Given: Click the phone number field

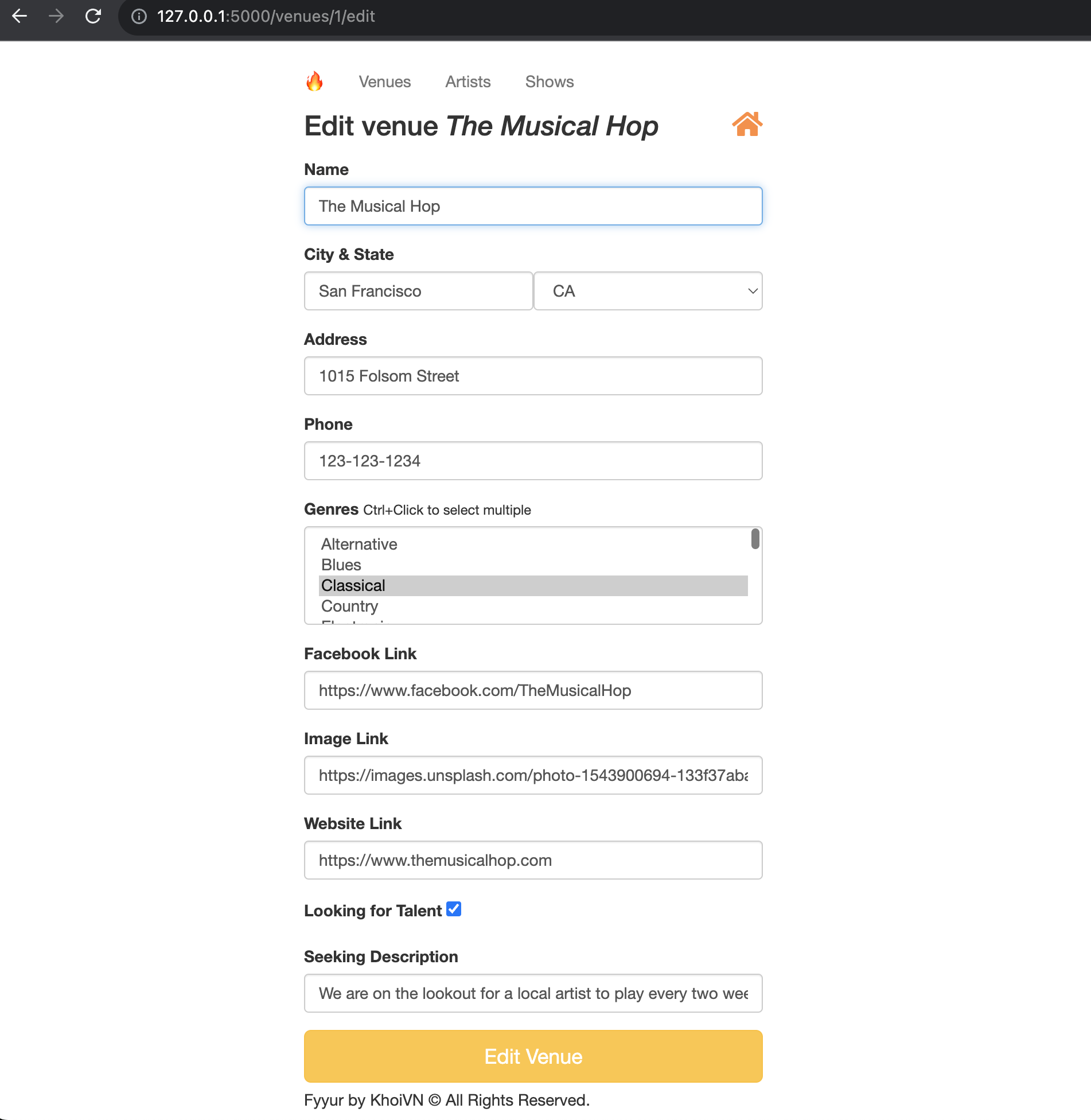Looking at the screenshot, I should point(533,461).
